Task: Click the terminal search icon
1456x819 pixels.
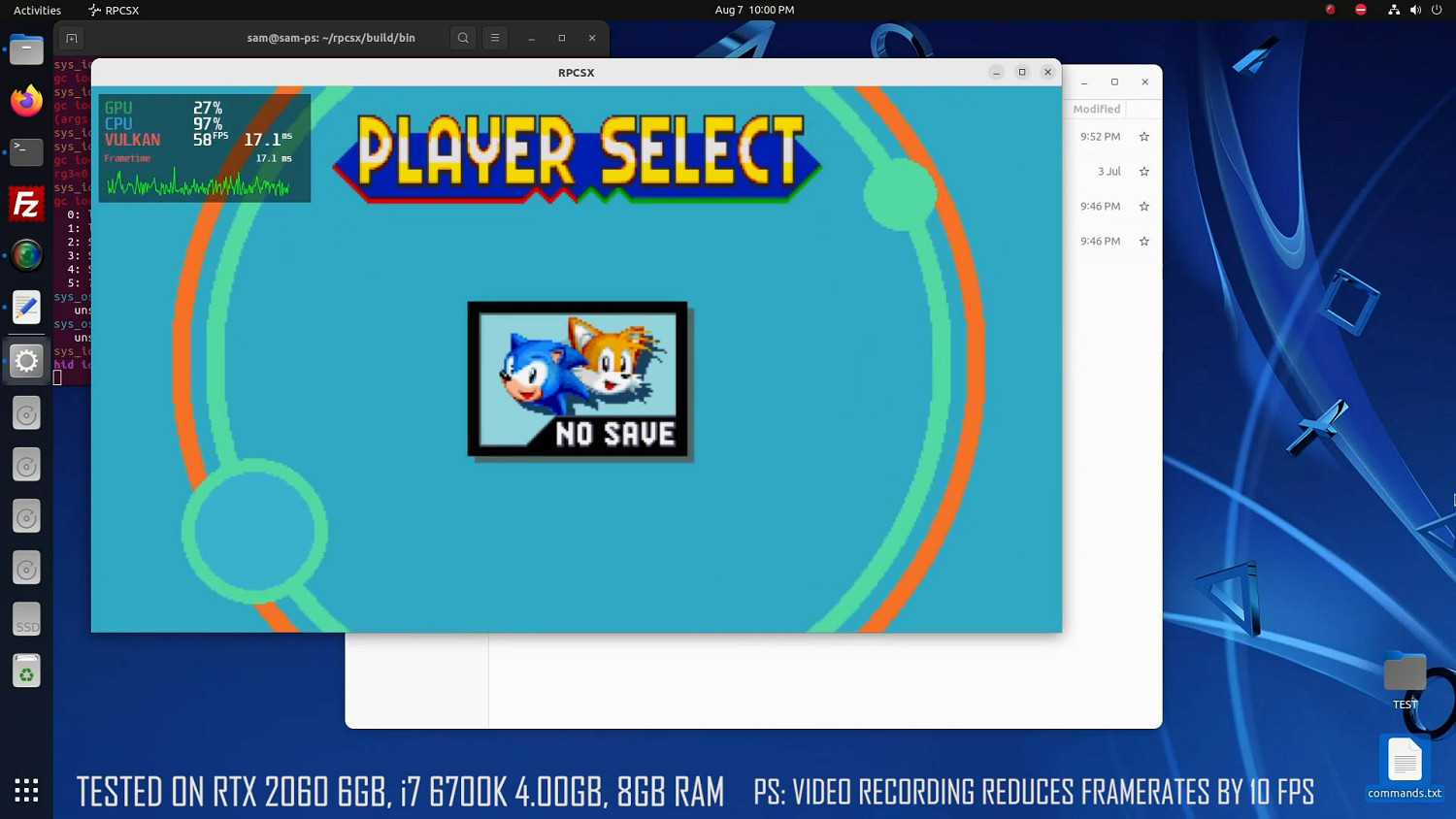Action: point(463,38)
